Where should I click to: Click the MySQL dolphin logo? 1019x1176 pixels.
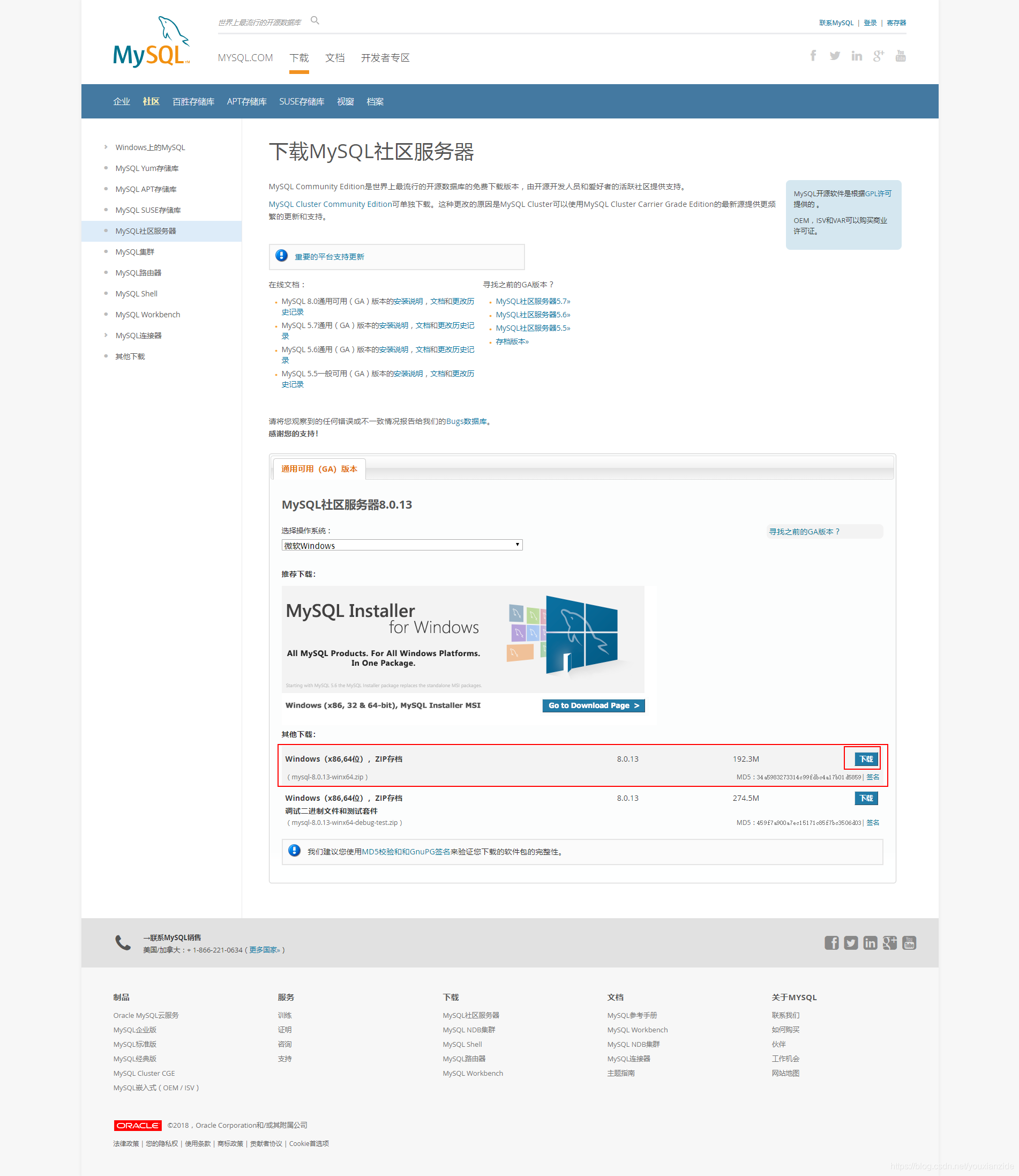[151, 43]
